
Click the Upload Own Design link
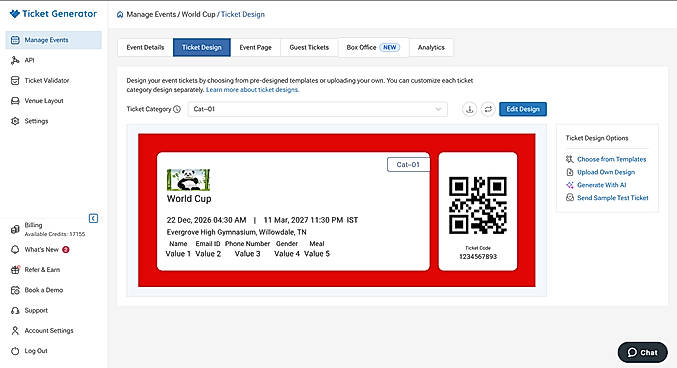pyautogui.click(x=606, y=172)
